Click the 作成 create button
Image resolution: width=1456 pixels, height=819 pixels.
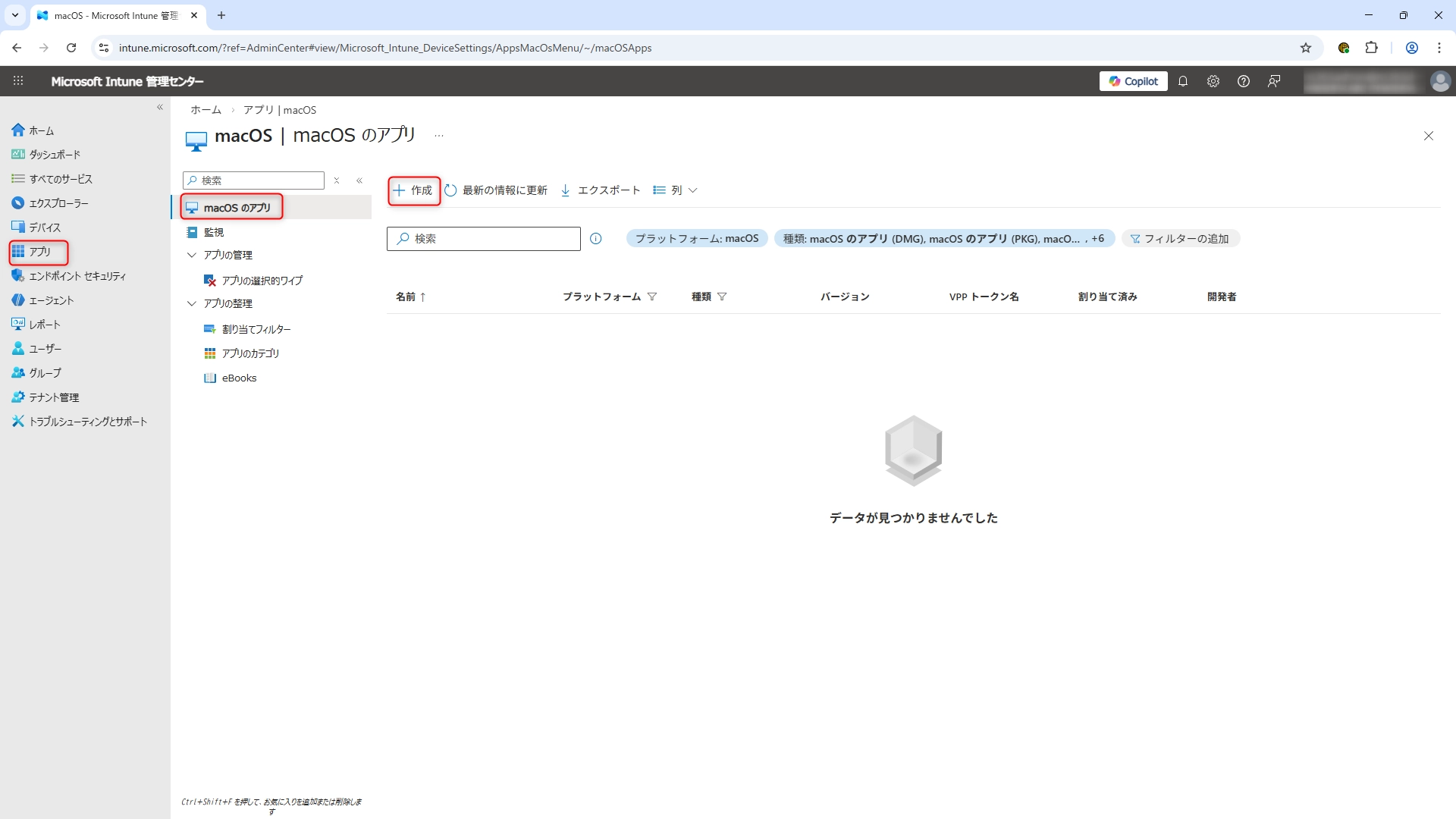tap(413, 190)
